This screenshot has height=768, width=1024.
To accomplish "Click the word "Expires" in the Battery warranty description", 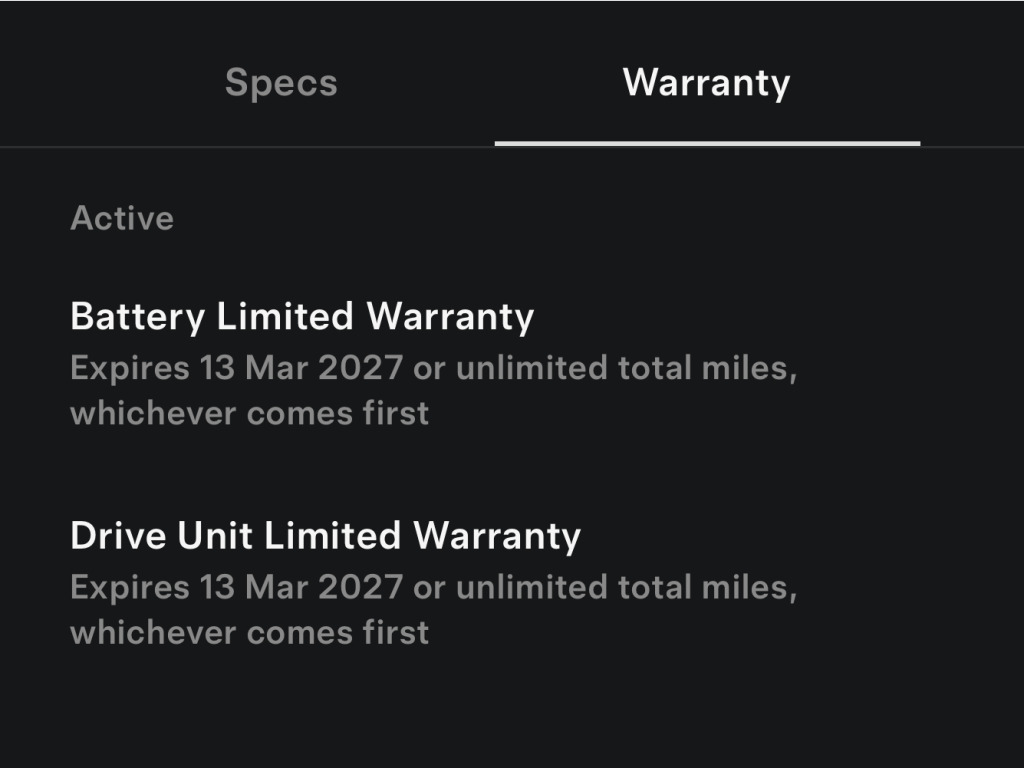I will (129, 368).
